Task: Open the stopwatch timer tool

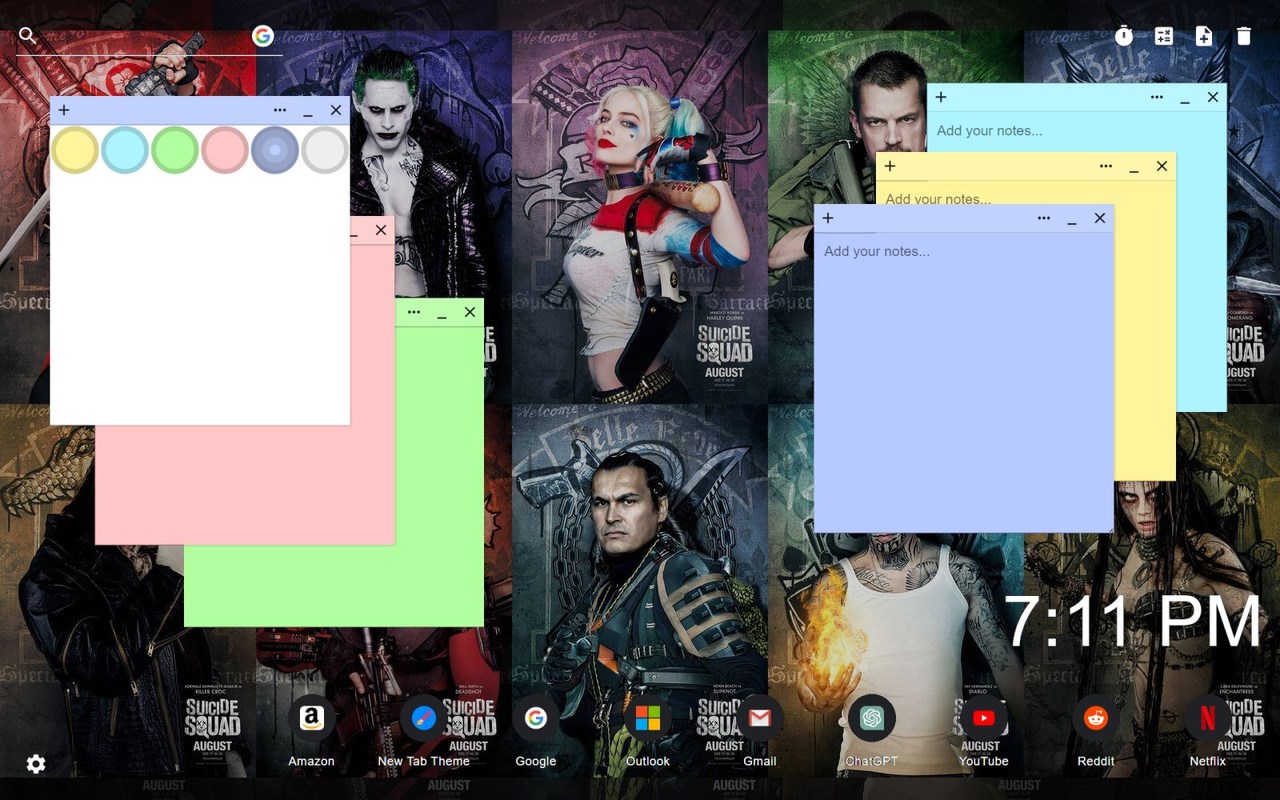Action: point(1124,36)
